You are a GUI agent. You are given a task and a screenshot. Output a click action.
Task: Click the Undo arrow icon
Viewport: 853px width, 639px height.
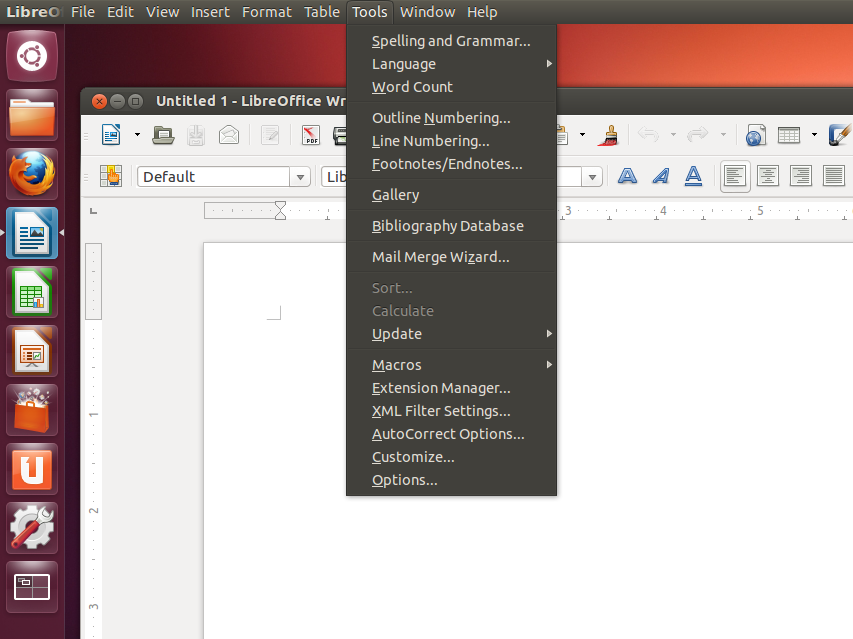[648, 134]
